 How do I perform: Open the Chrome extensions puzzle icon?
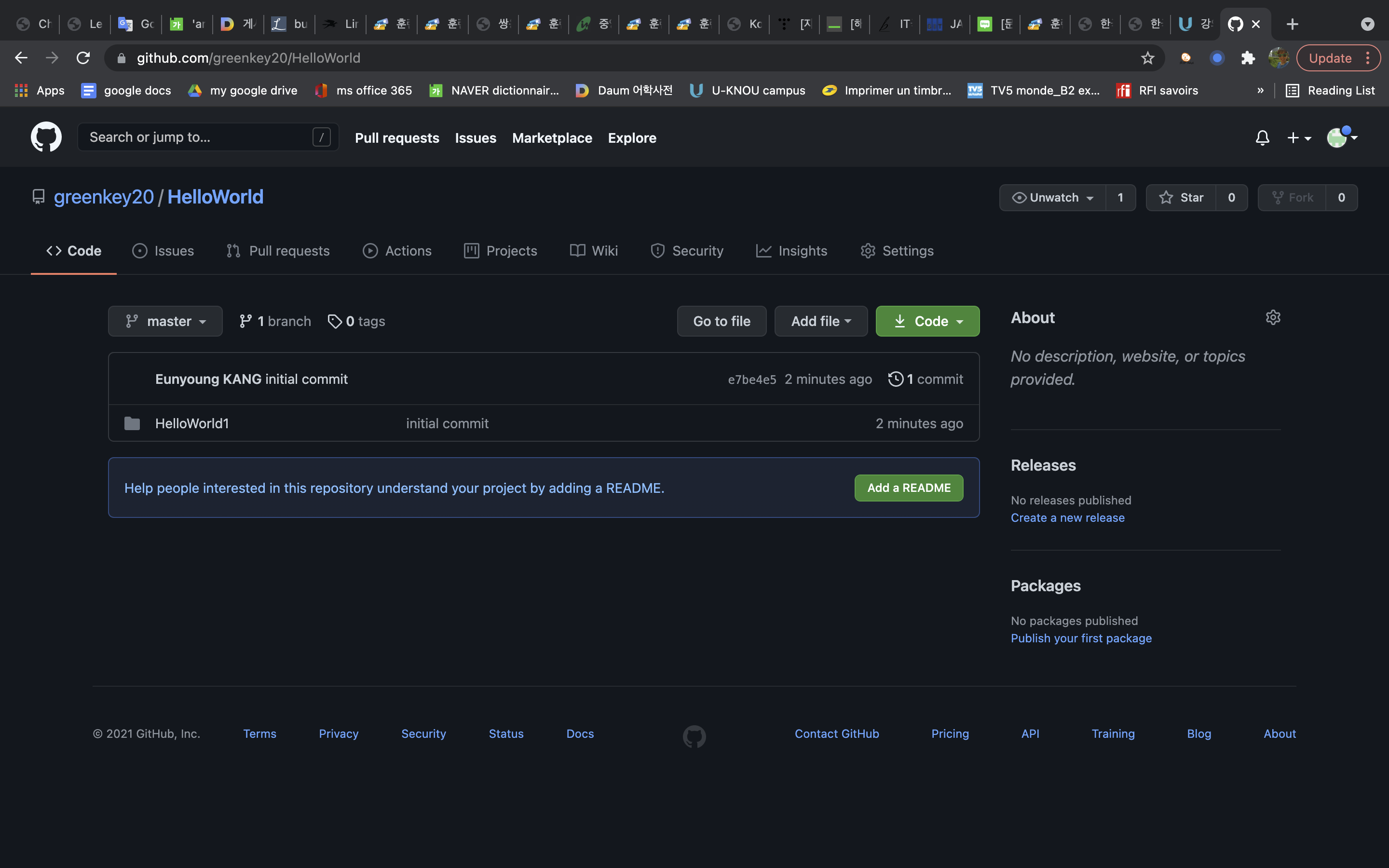tap(1248, 58)
